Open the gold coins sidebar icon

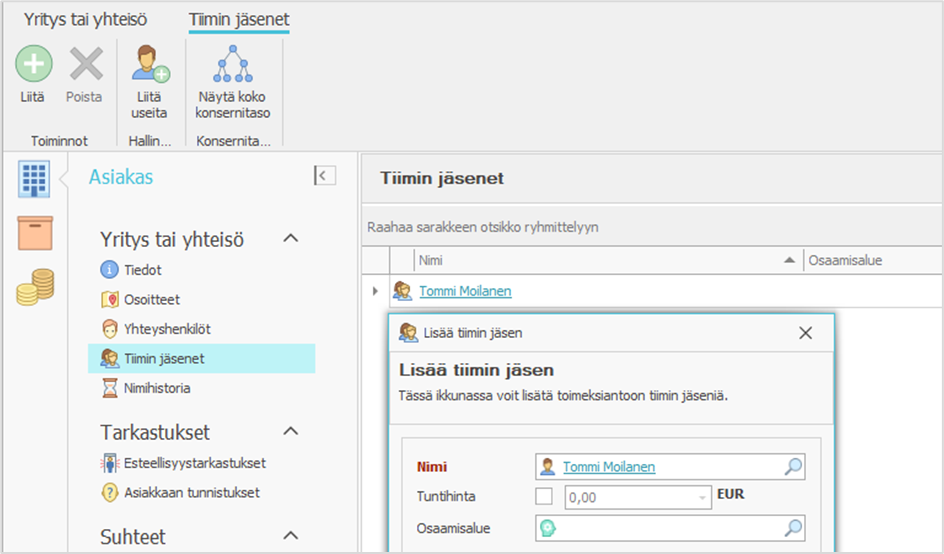pos(35,288)
